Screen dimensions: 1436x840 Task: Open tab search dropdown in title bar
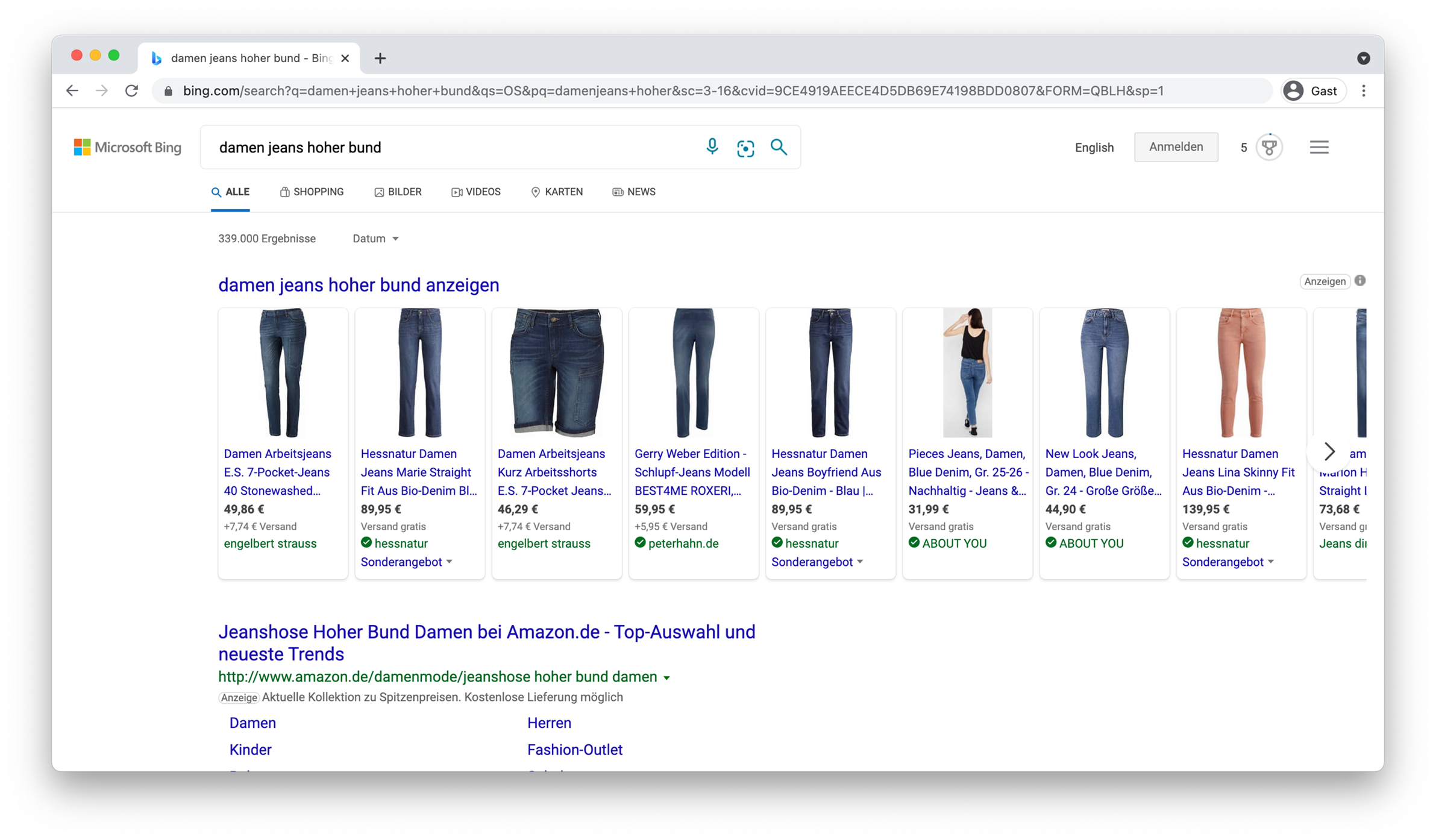tap(1364, 58)
